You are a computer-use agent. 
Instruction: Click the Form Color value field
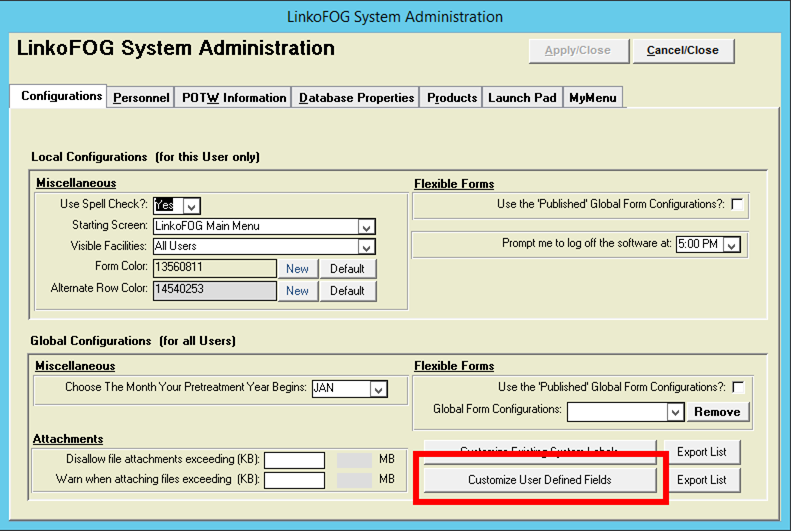(x=214, y=268)
